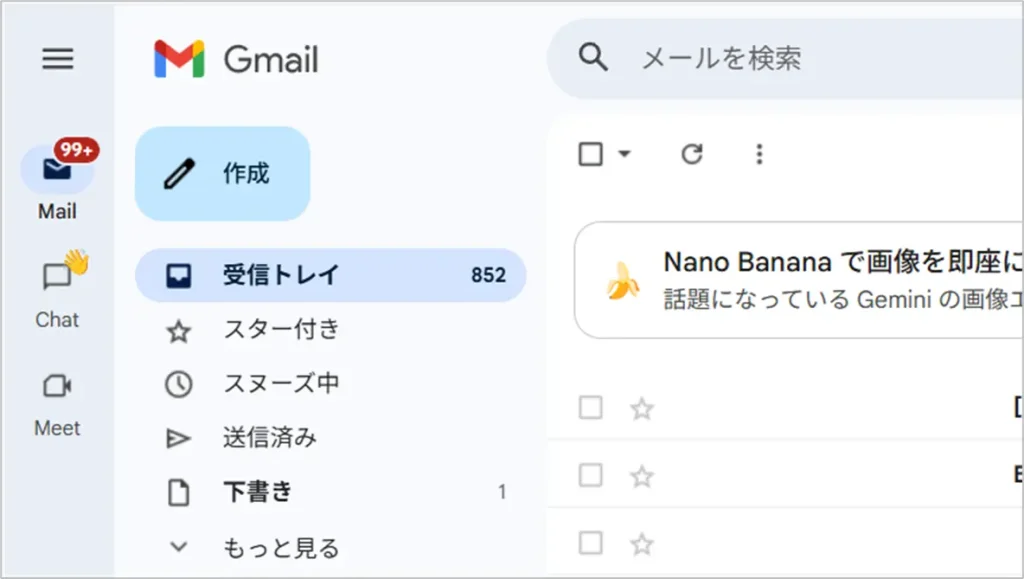The width and height of the screenshot is (1024, 579).
Task: Click the Gmail logo
Action: (x=236, y=60)
